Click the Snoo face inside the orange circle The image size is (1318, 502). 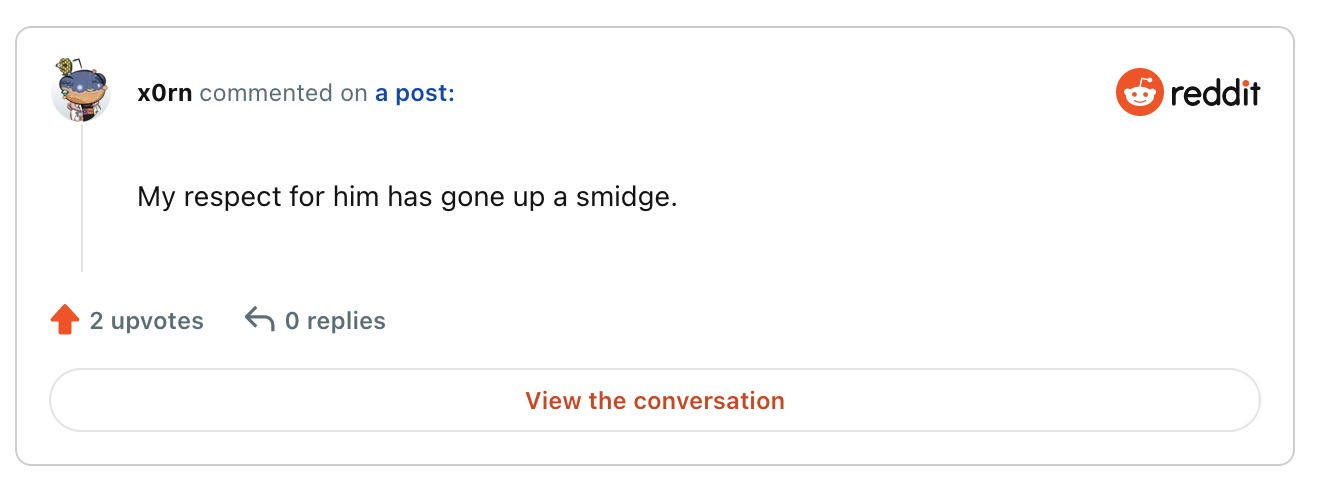point(1139,95)
